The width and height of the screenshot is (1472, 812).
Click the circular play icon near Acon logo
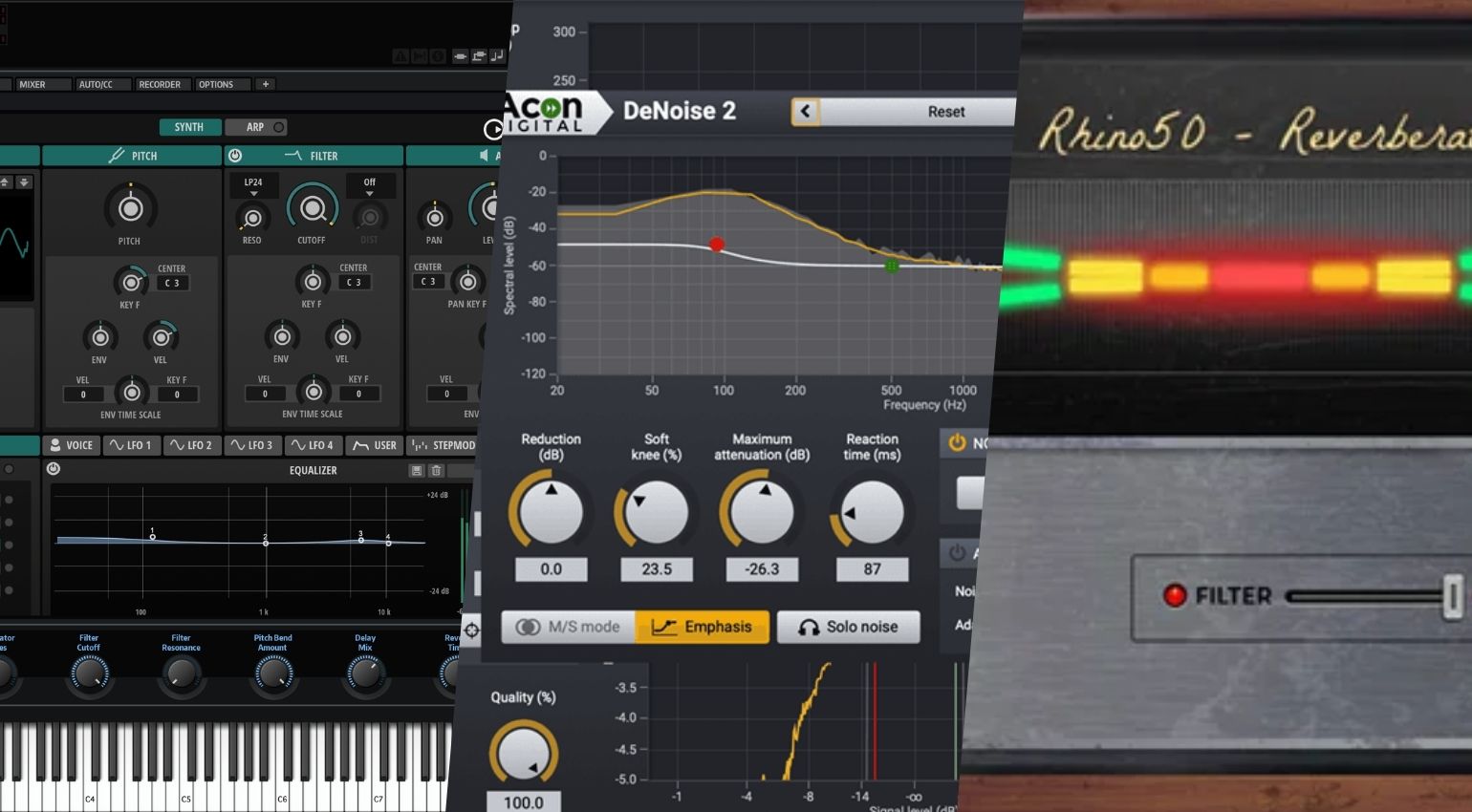494,129
